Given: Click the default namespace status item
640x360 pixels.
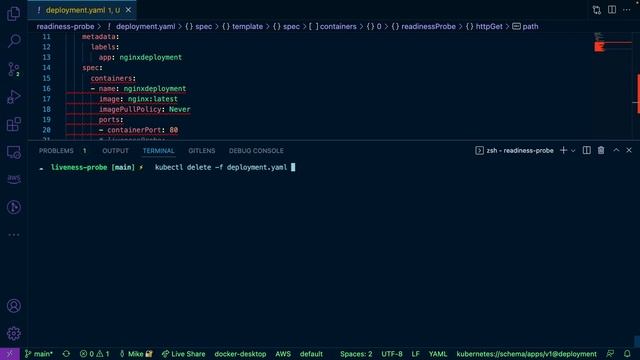Looking at the screenshot, I should coord(311,354).
